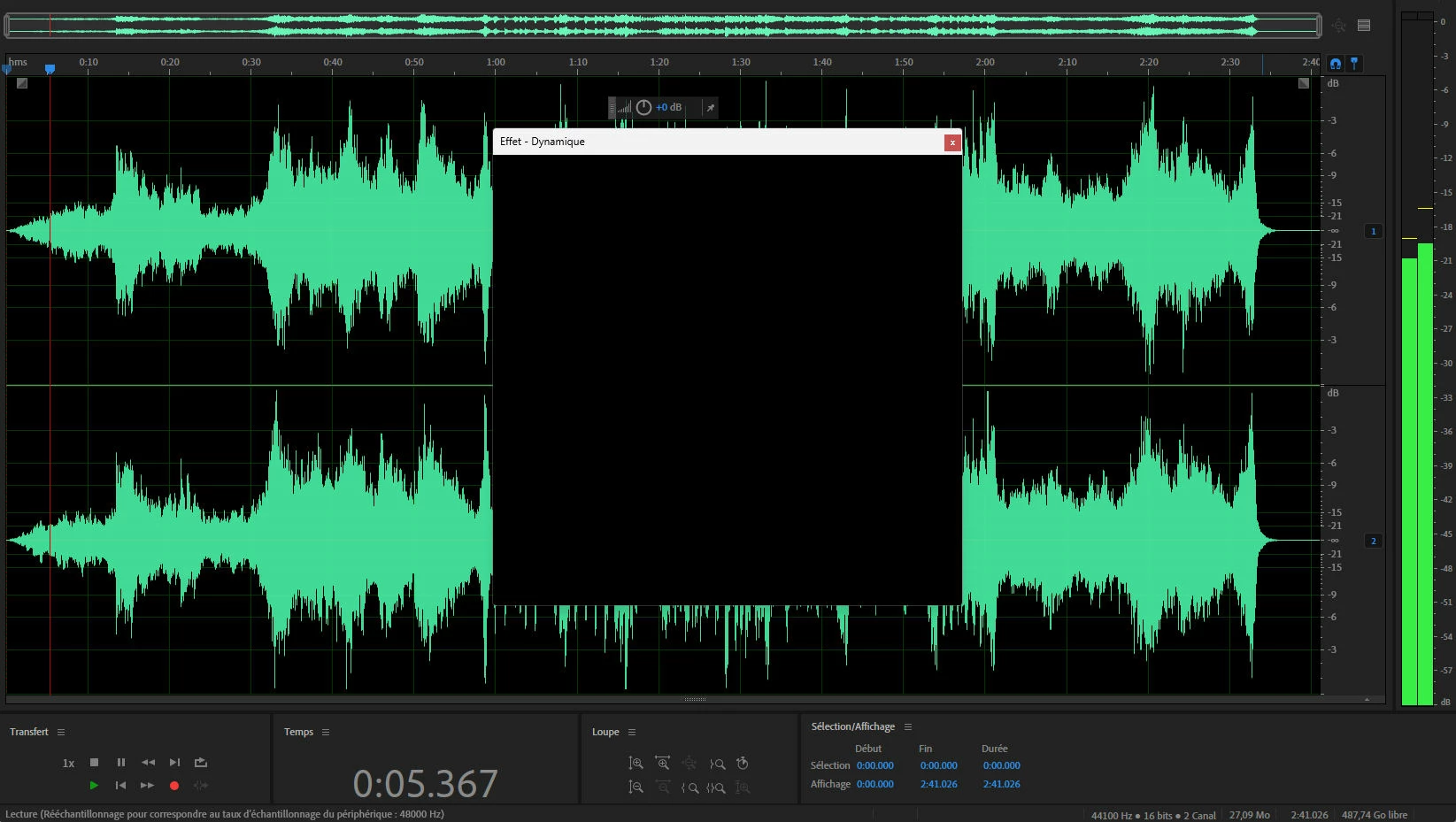Click the fade-out handle at waveform end

(x=1304, y=83)
